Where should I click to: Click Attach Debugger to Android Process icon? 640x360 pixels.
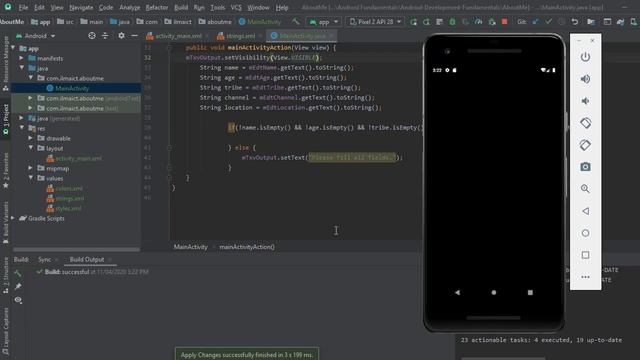pyautogui.click(x=491, y=22)
